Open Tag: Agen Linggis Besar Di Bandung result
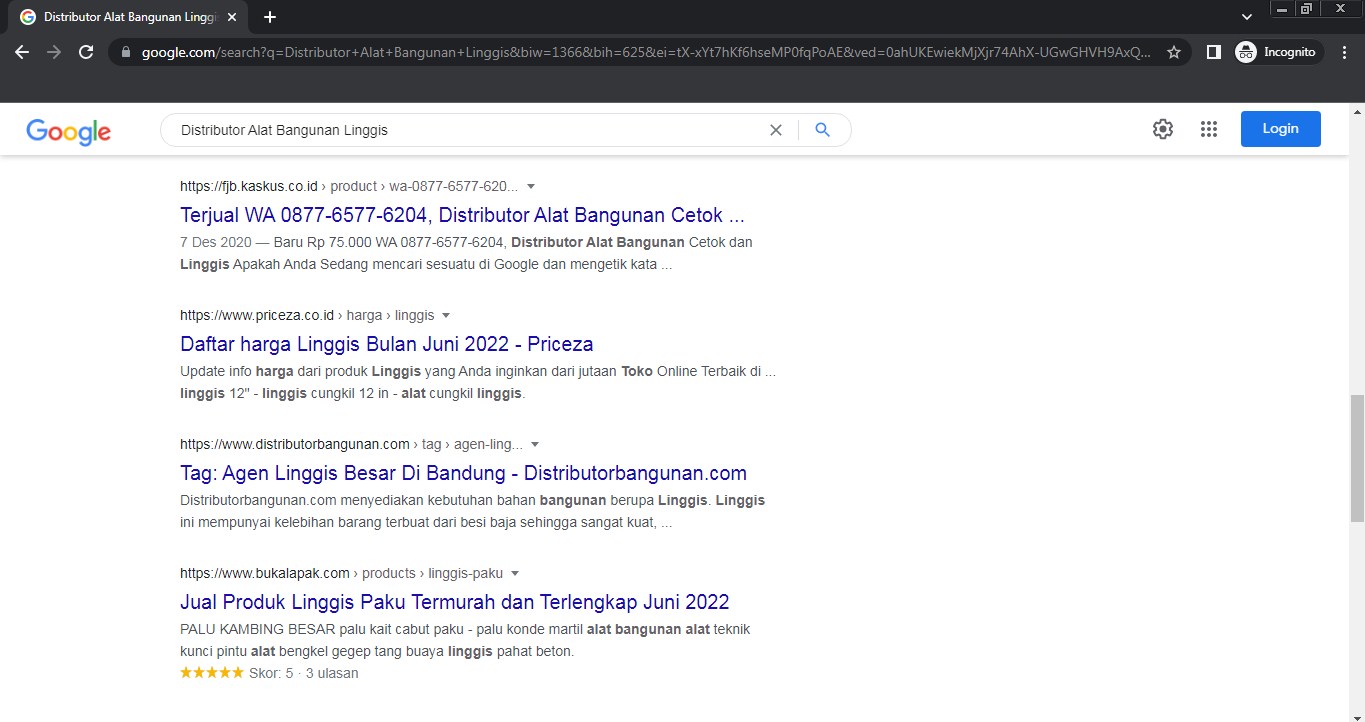 pyautogui.click(x=464, y=473)
